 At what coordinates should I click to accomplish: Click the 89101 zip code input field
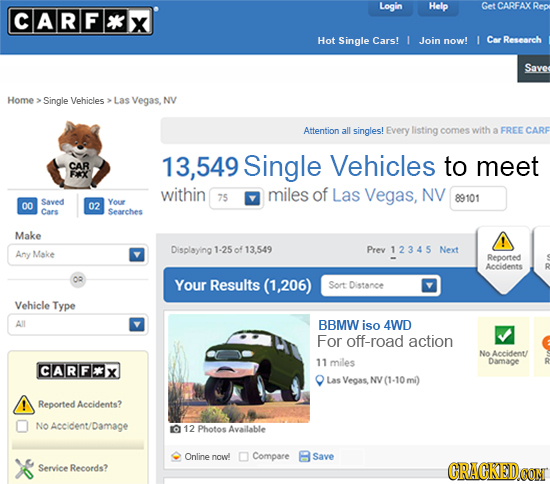tap(478, 199)
